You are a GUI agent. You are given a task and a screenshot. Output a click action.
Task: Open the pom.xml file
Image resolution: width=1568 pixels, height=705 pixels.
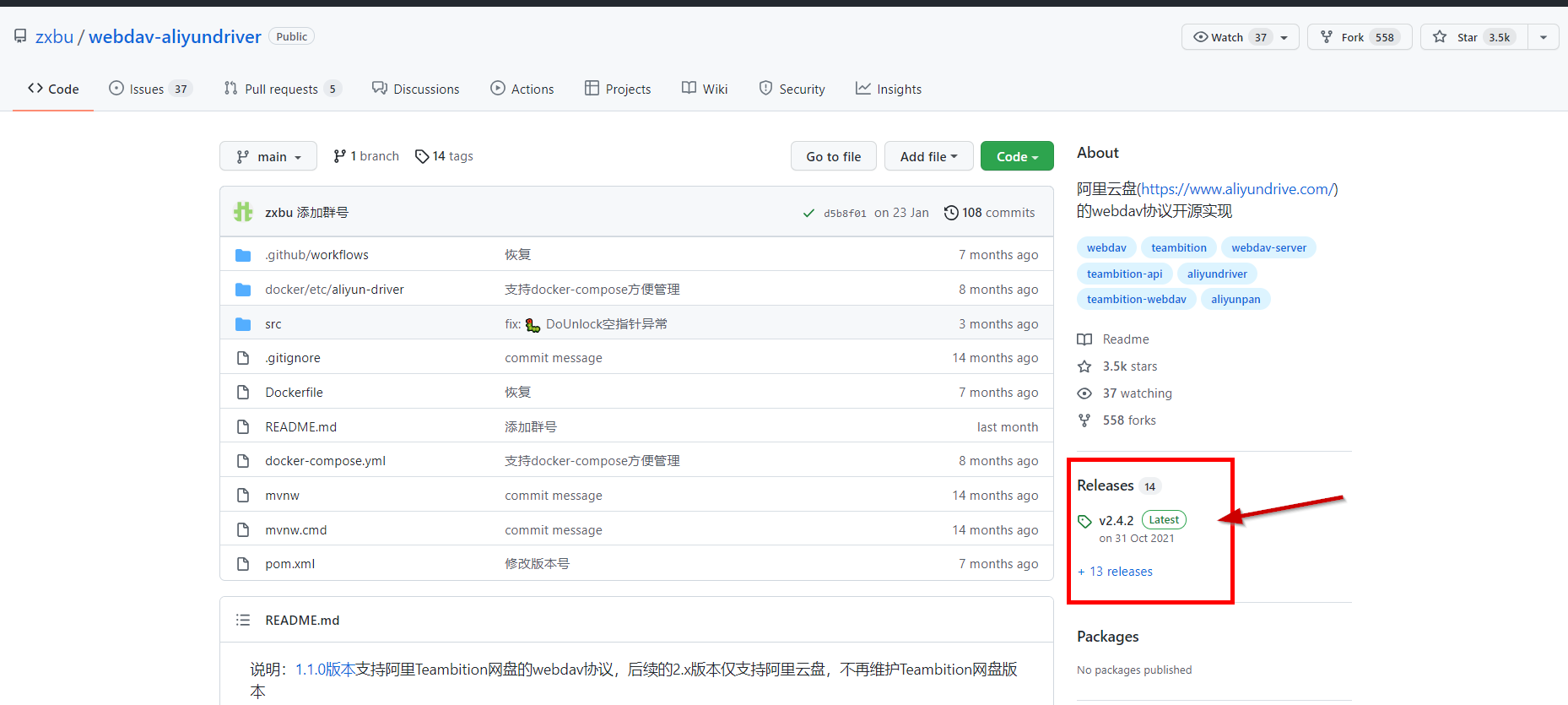[x=289, y=564]
